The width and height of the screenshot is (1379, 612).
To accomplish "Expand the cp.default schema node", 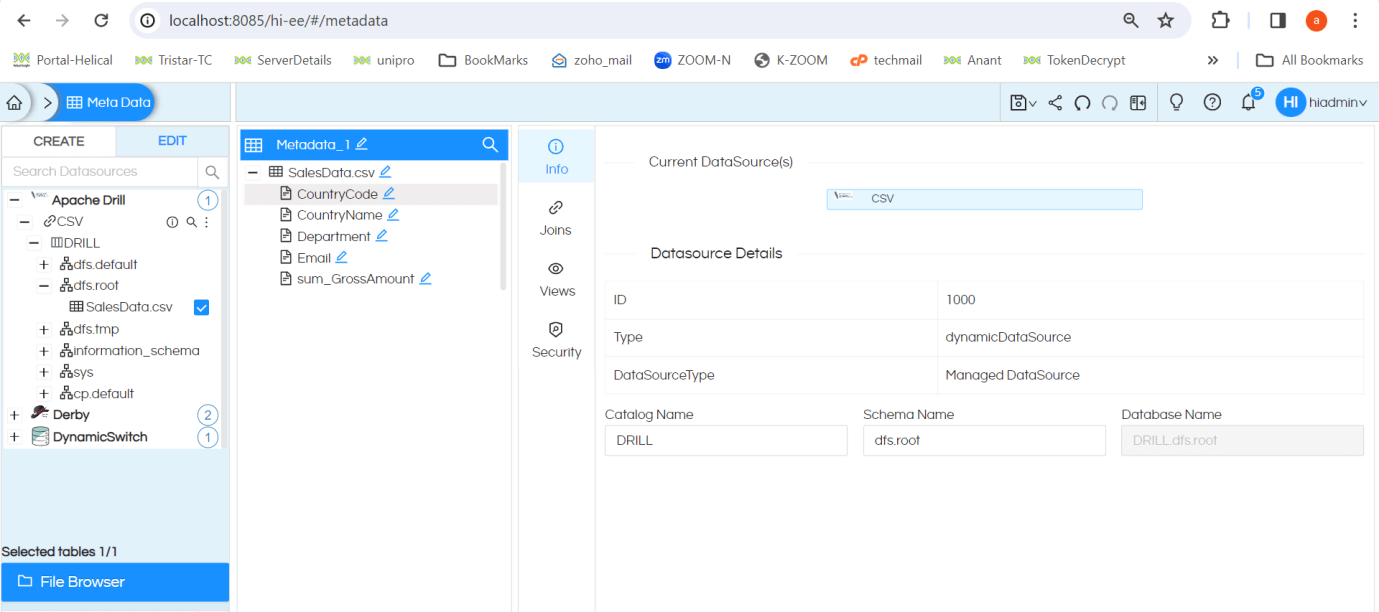I will [x=44, y=394].
